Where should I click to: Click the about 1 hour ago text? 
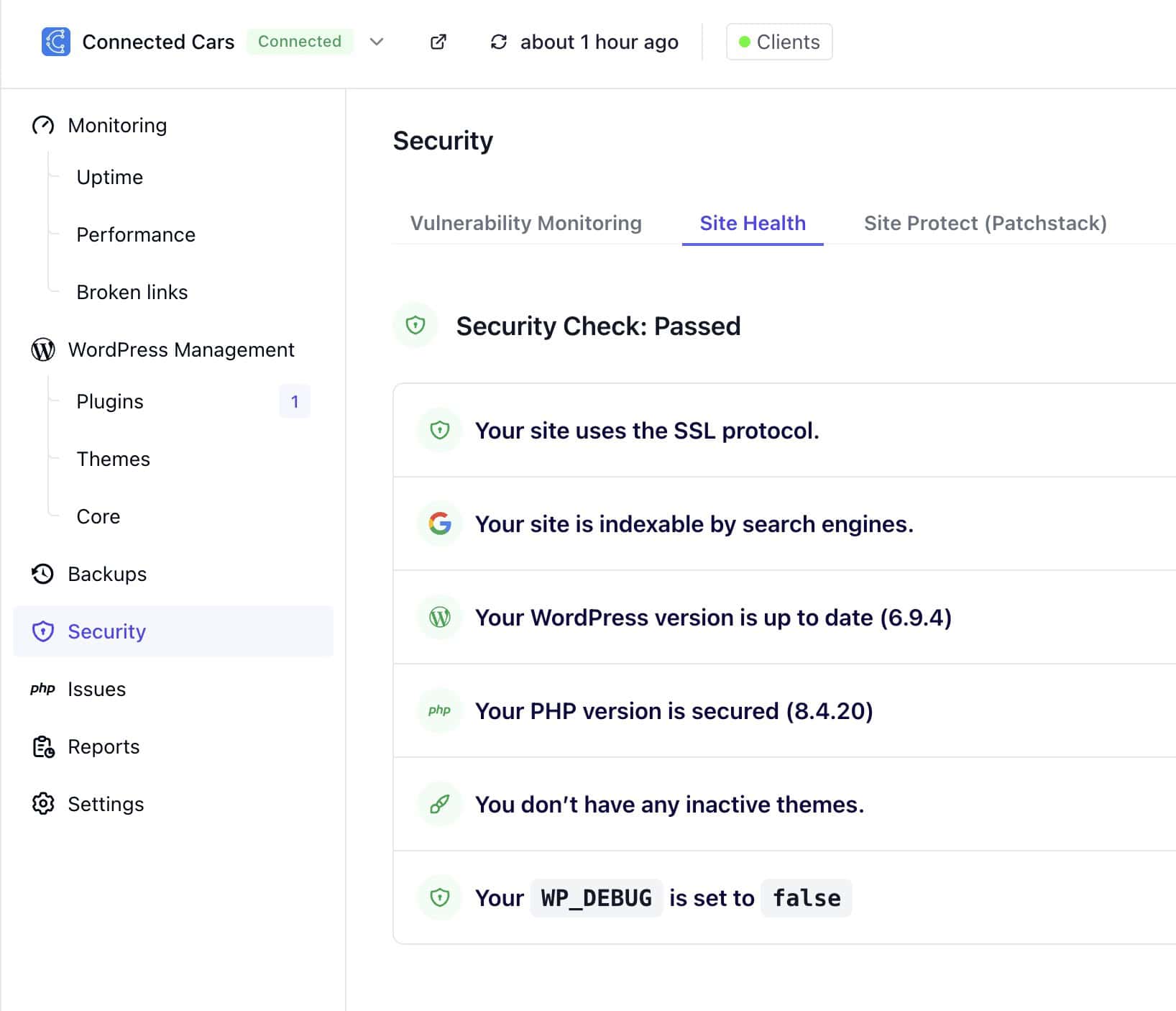[x=600, y=42]
